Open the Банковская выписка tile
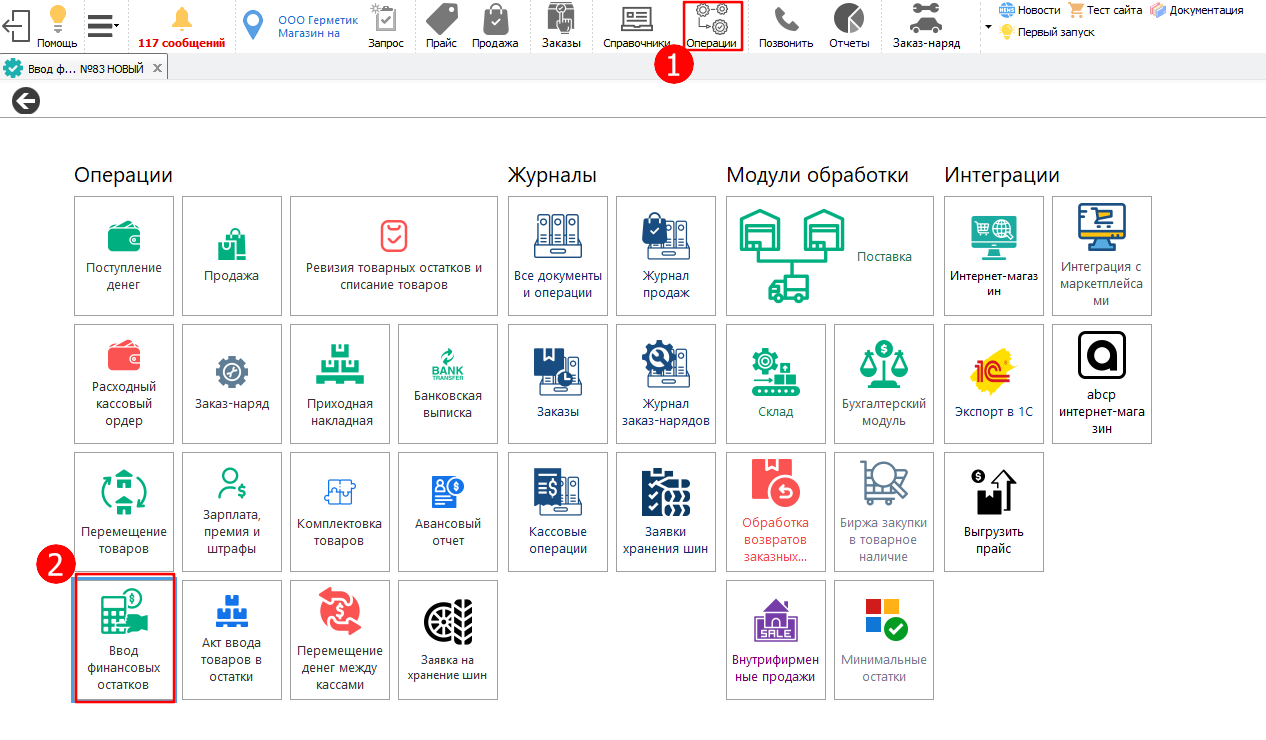 [447, 384]
